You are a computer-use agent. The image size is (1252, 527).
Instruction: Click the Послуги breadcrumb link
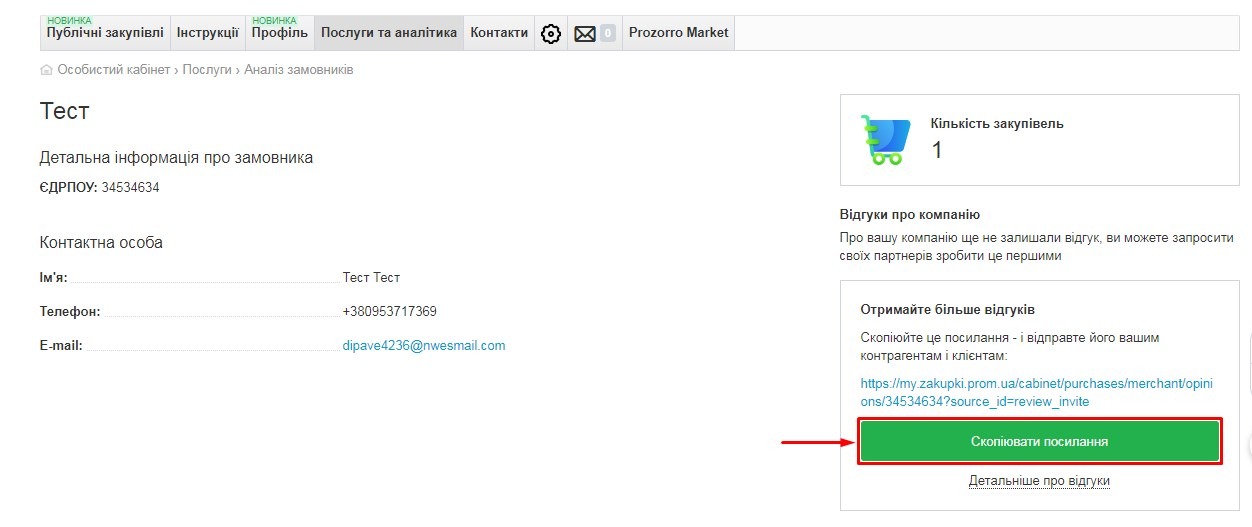207,70
